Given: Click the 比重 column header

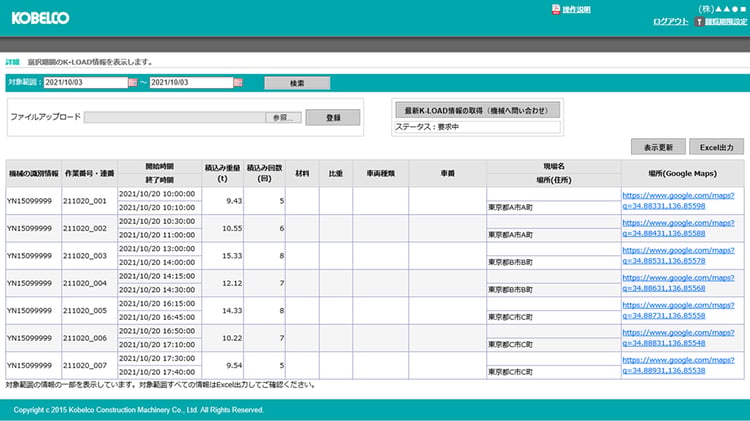Looking at the screenshot, I should coord(336,174).
